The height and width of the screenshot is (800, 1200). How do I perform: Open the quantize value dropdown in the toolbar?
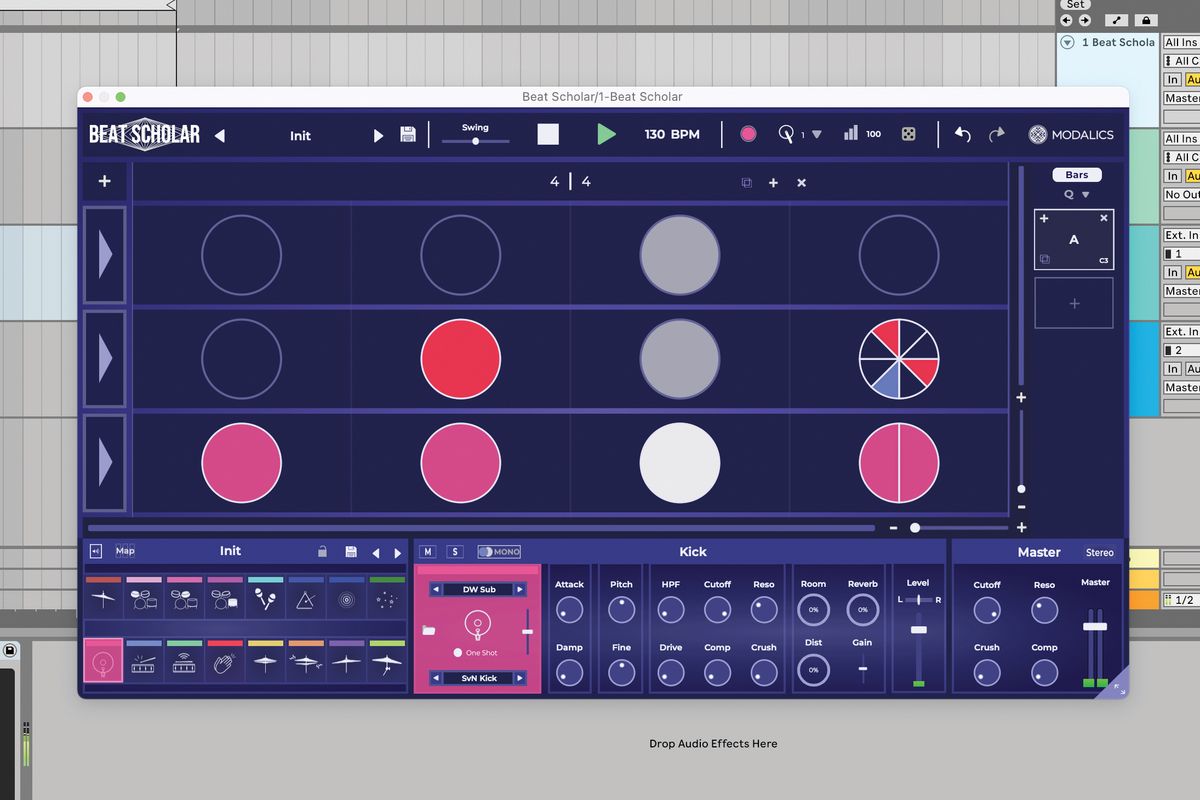(x=815, y=134)
